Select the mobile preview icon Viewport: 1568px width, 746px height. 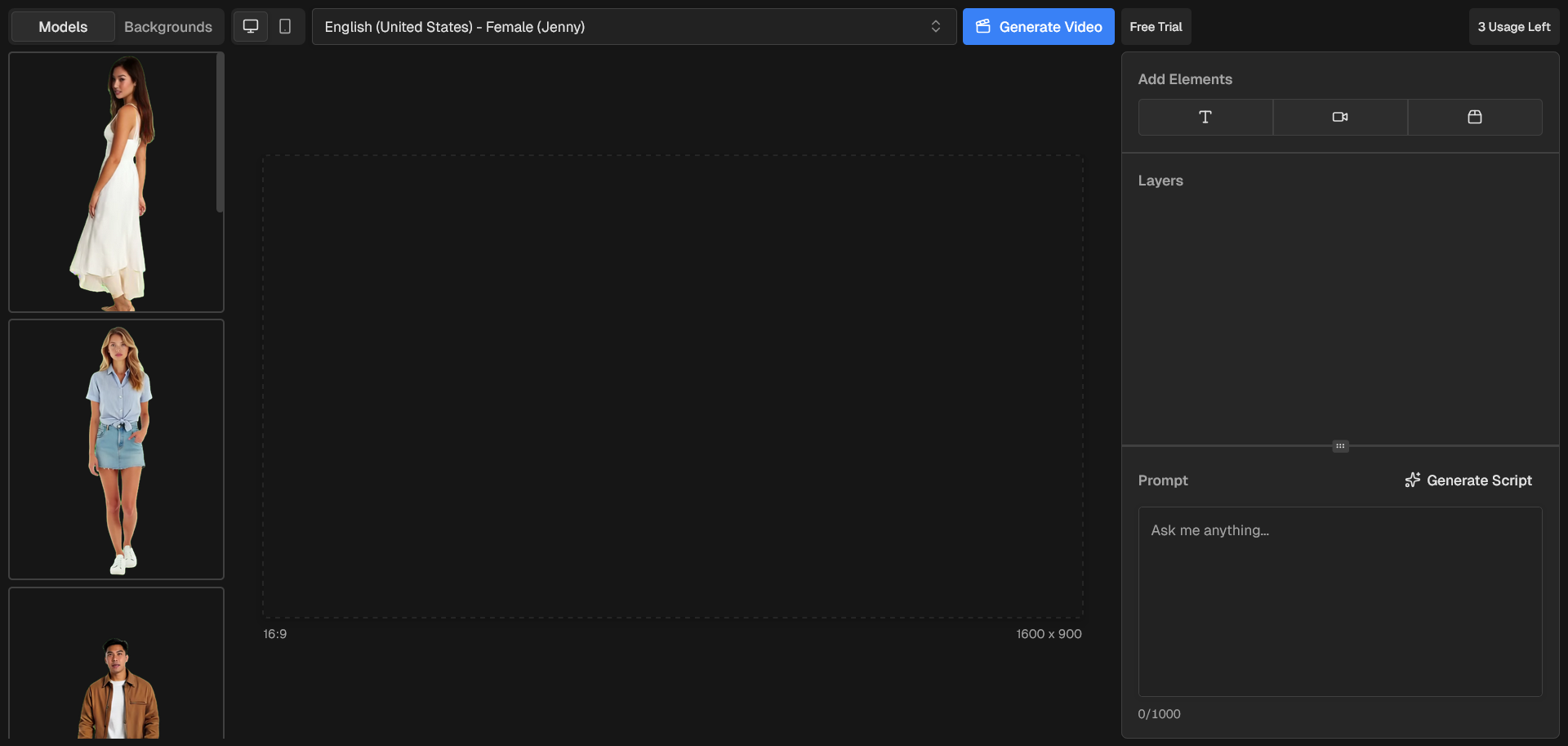click(x=285, y=25)
